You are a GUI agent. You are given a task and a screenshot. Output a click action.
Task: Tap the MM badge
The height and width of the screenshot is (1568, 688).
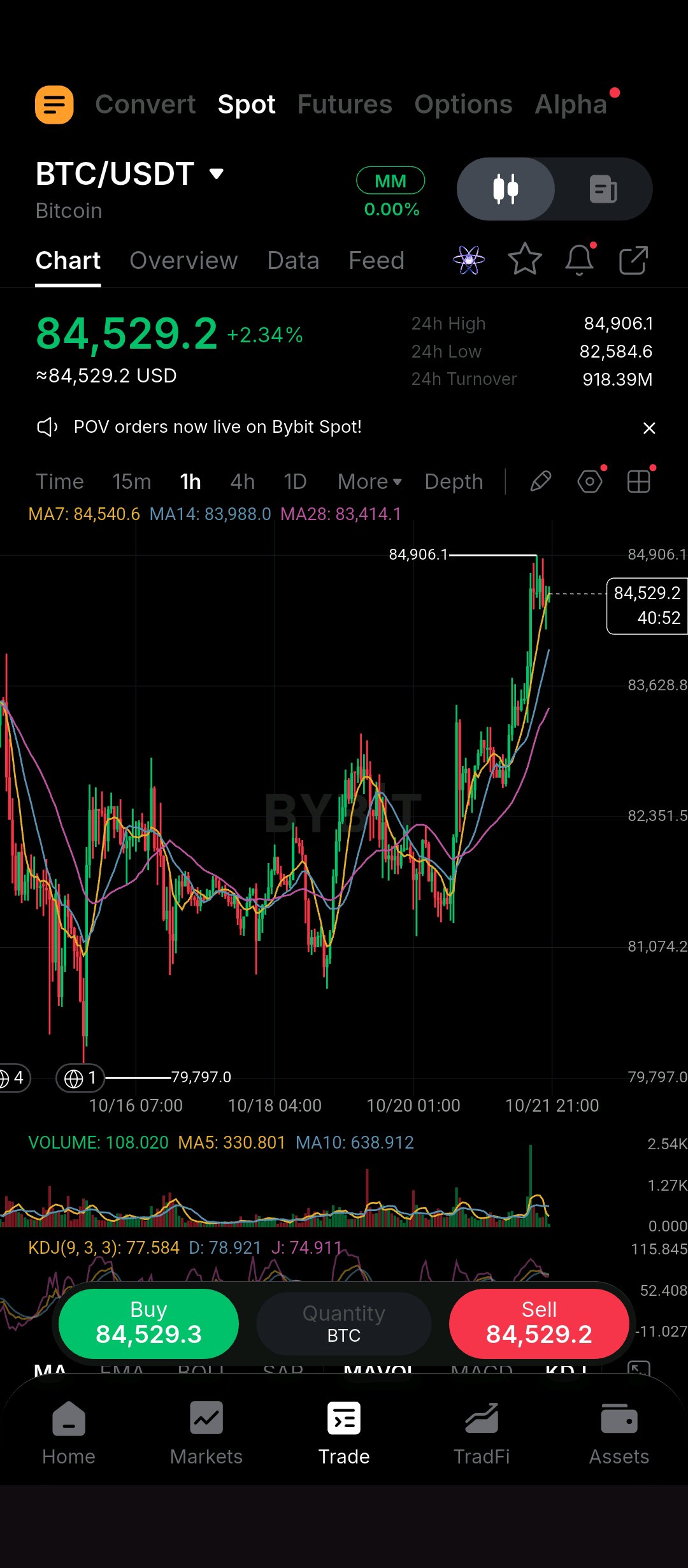(x=391, y=180)
